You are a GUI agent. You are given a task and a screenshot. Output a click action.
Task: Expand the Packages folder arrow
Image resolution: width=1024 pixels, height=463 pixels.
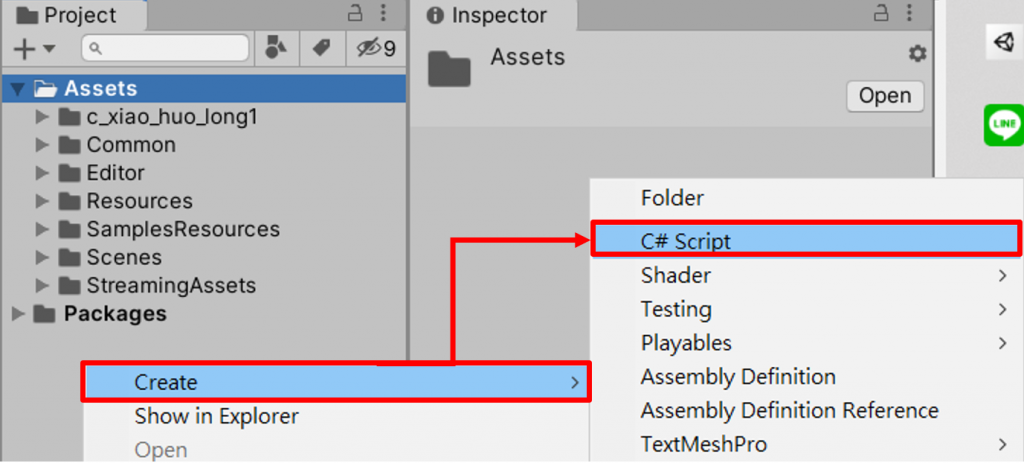pyautogui.click(x=17, y=314)
